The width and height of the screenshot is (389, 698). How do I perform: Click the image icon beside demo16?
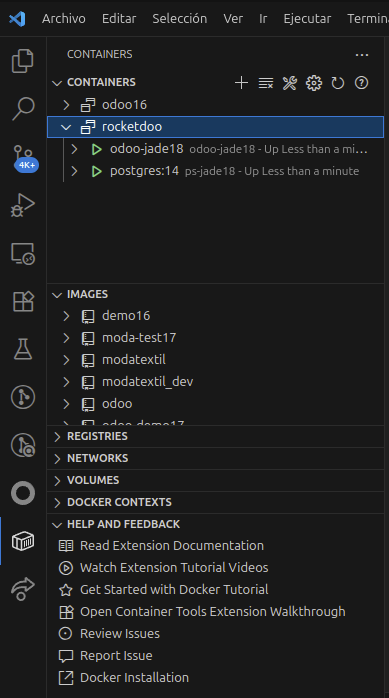pos(88,316)
